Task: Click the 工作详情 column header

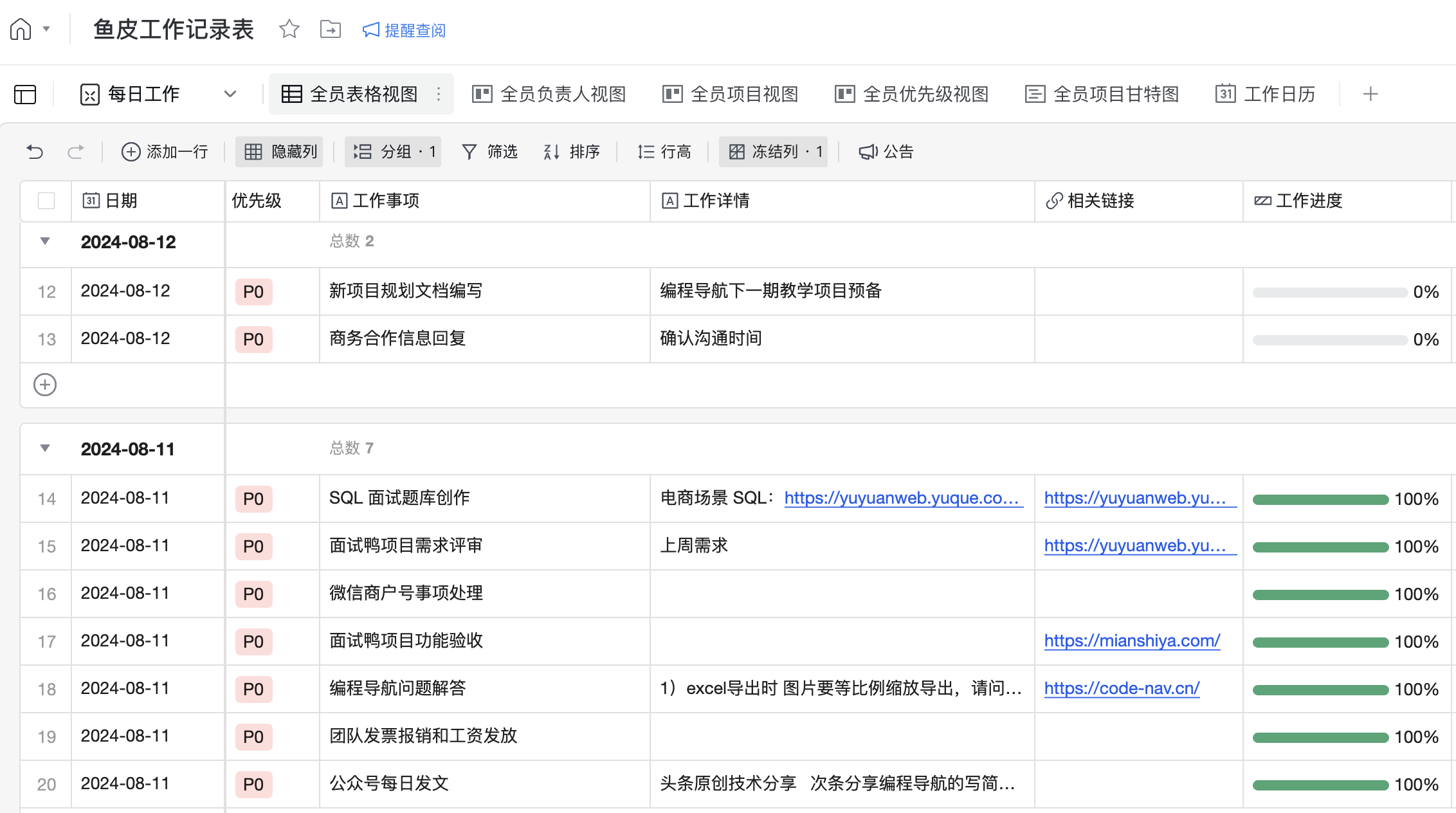Action: (842, 201)
